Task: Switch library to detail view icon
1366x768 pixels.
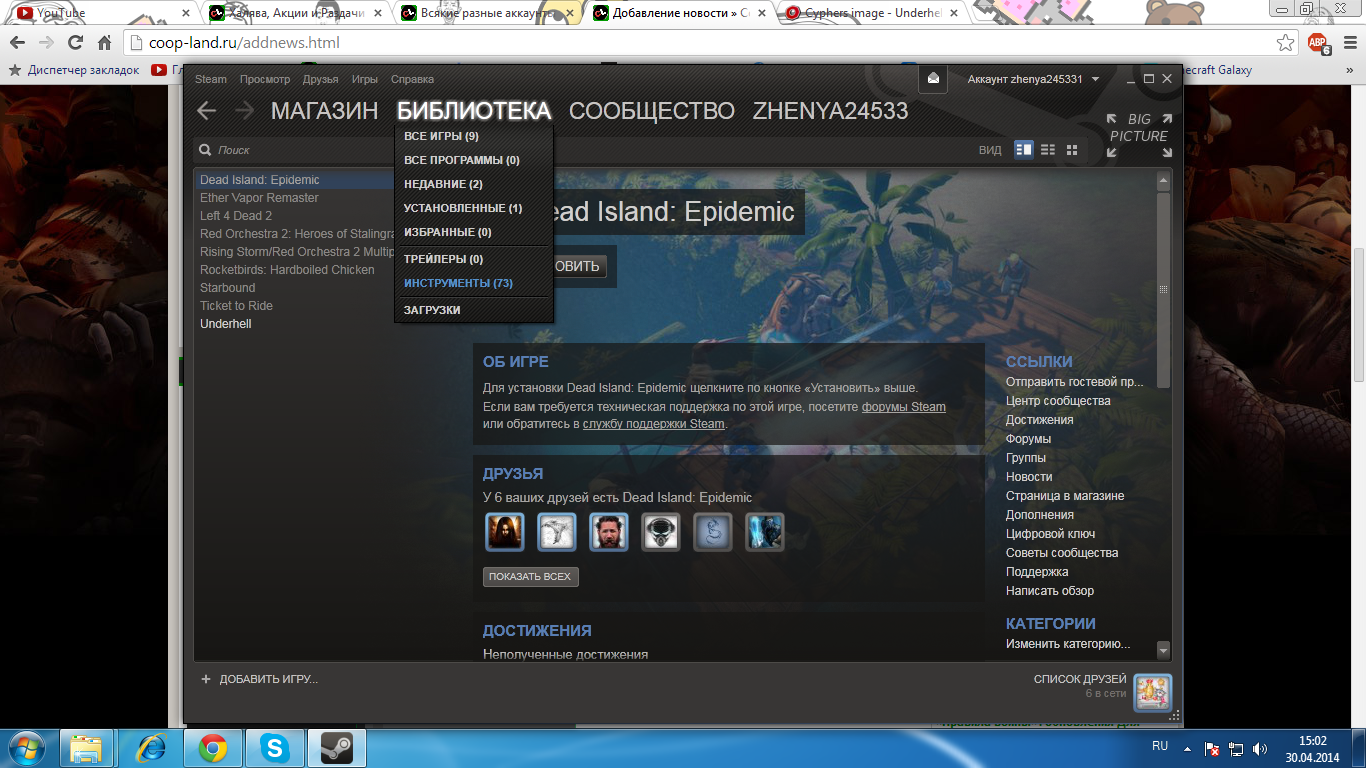Action: click(1023, 150)
